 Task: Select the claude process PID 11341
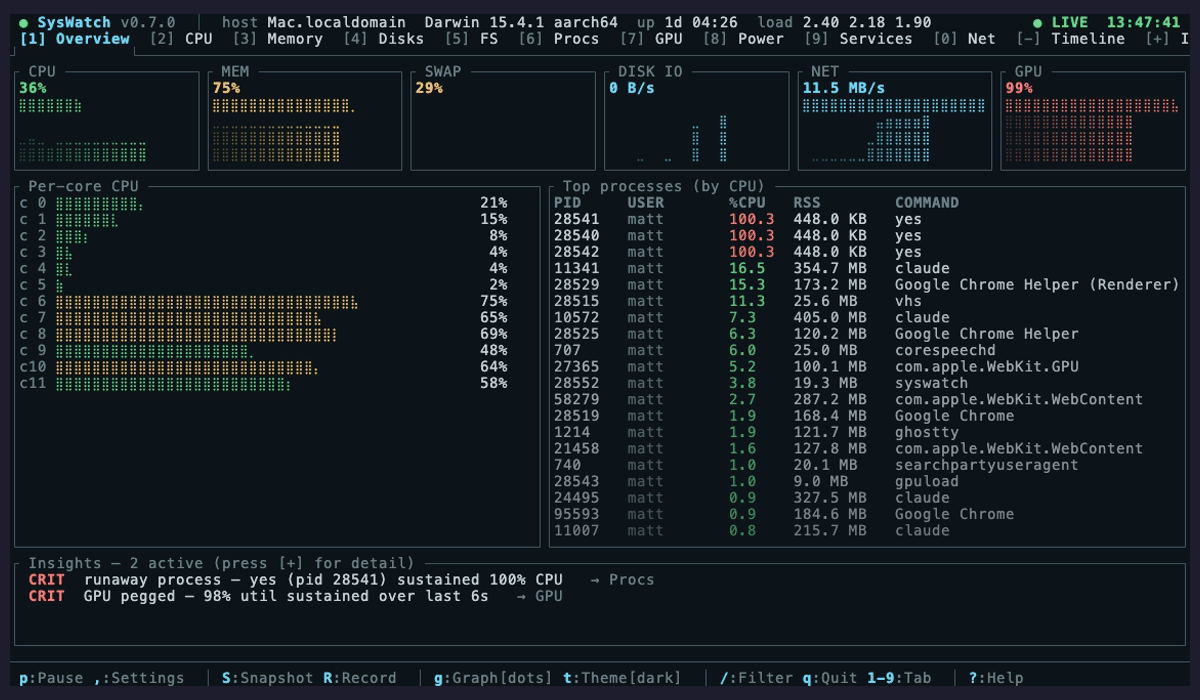point(866,268)
